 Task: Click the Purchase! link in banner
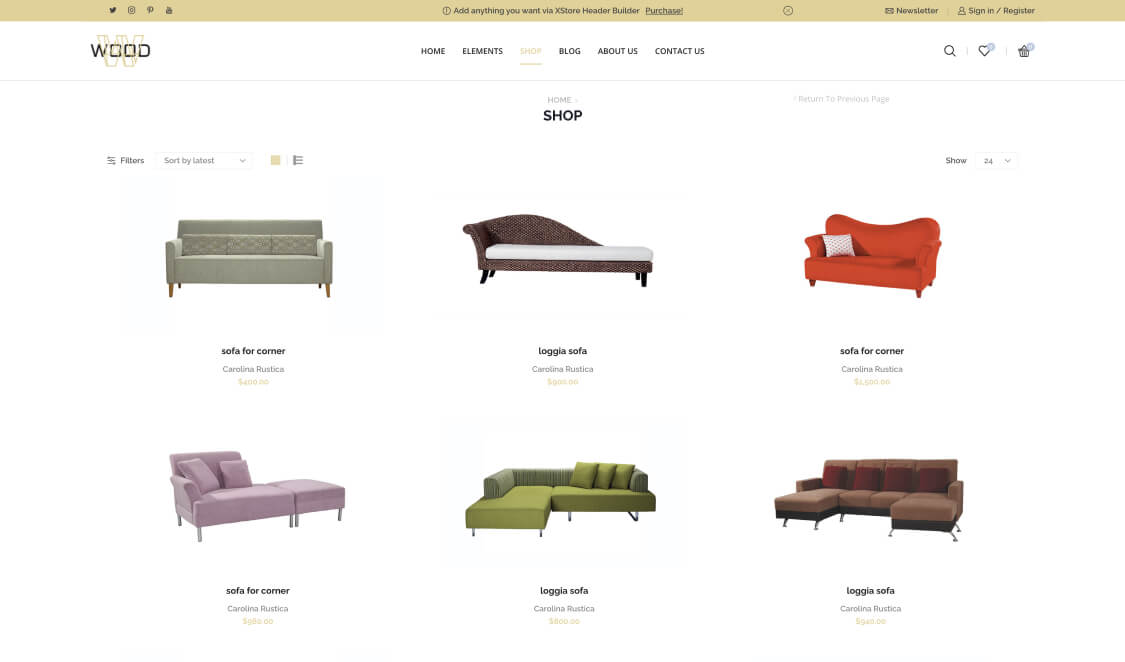point(664,11)
